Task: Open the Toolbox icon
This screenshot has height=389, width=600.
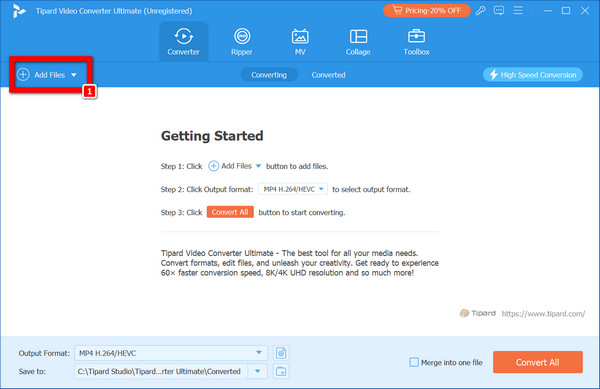Action: 416,42
